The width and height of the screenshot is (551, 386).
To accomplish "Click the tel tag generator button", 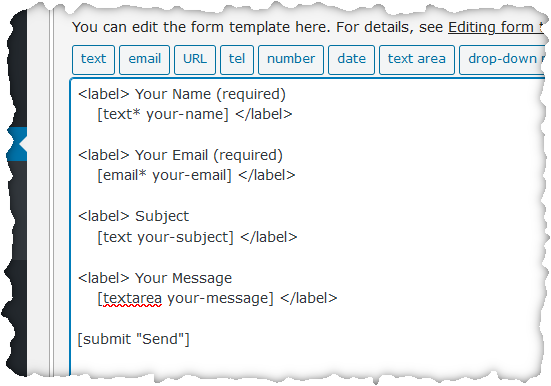I will point(237,59).
